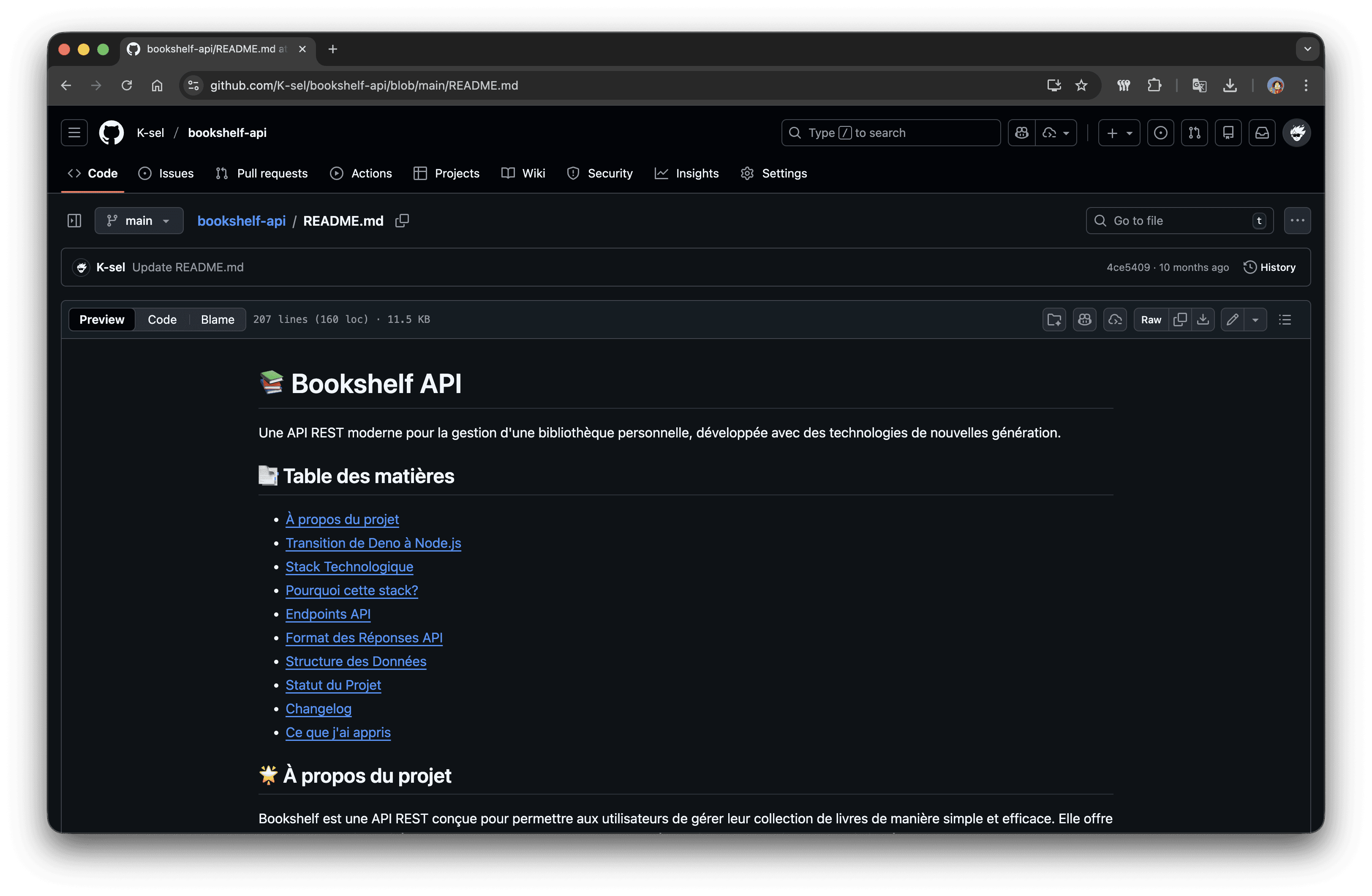Open GitHub notifications inbox icon

1262,133
